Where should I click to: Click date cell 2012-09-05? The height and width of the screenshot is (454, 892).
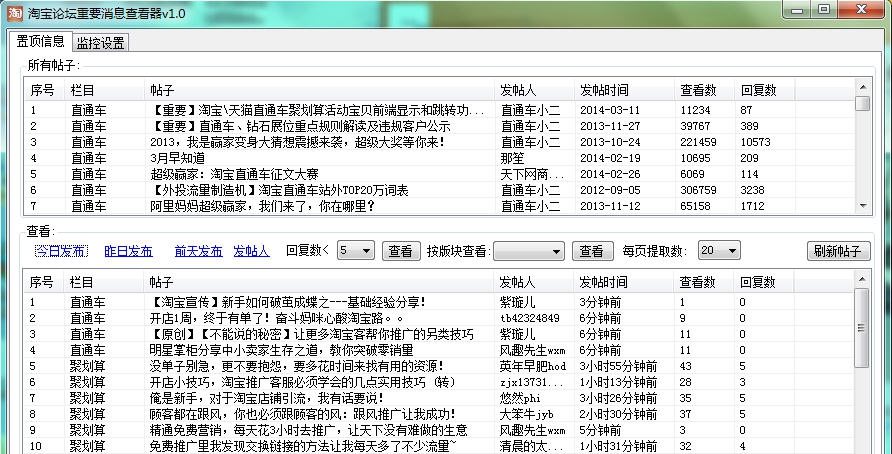(x=610, y=190)
